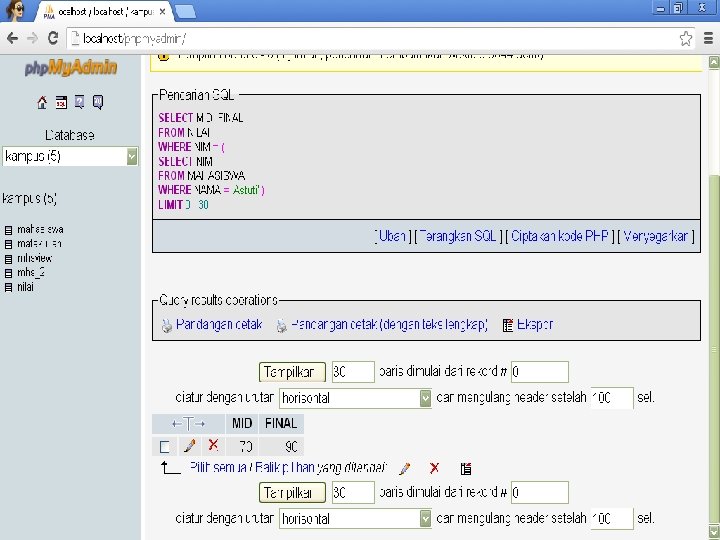Click Terangkan SQL link
Image resolution: width=720 pixels, height=540 pixels.
458,236
